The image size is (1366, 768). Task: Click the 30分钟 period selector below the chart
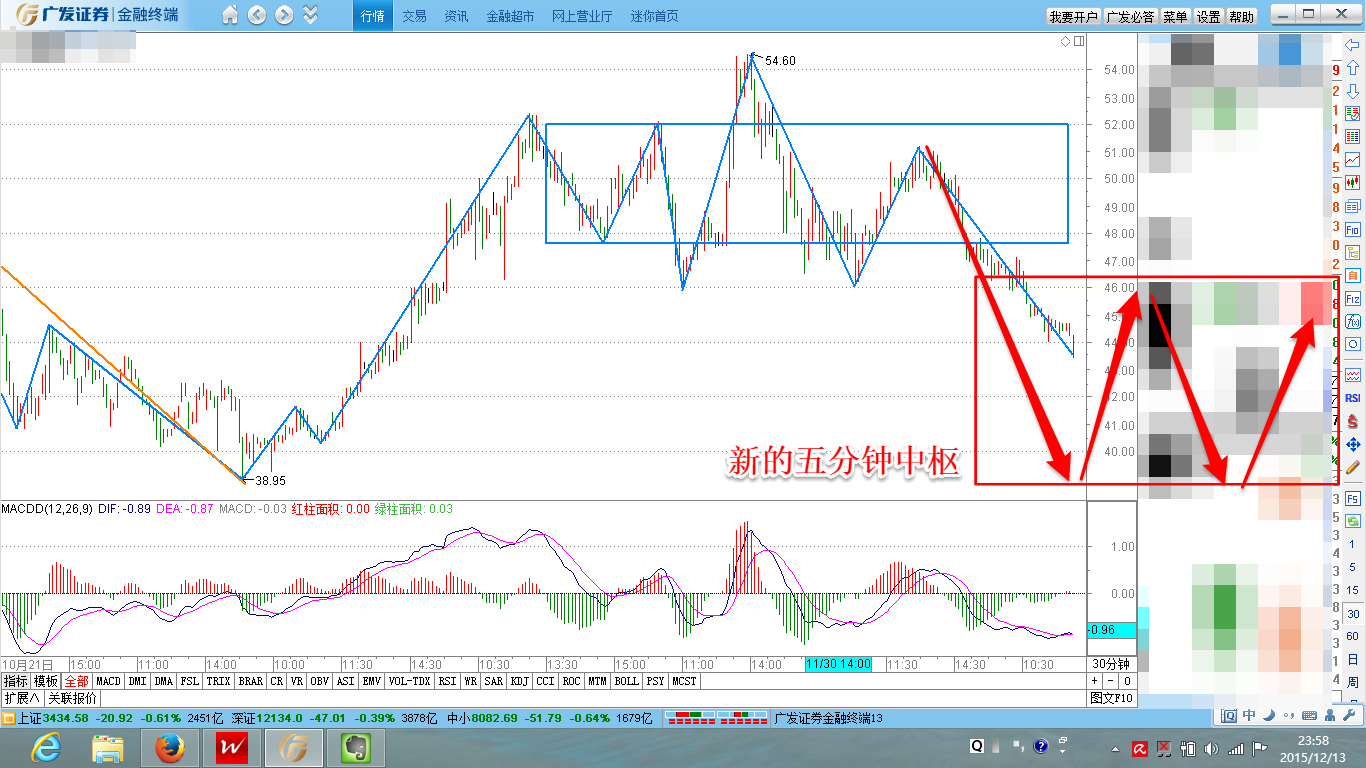pos(1111,664)
